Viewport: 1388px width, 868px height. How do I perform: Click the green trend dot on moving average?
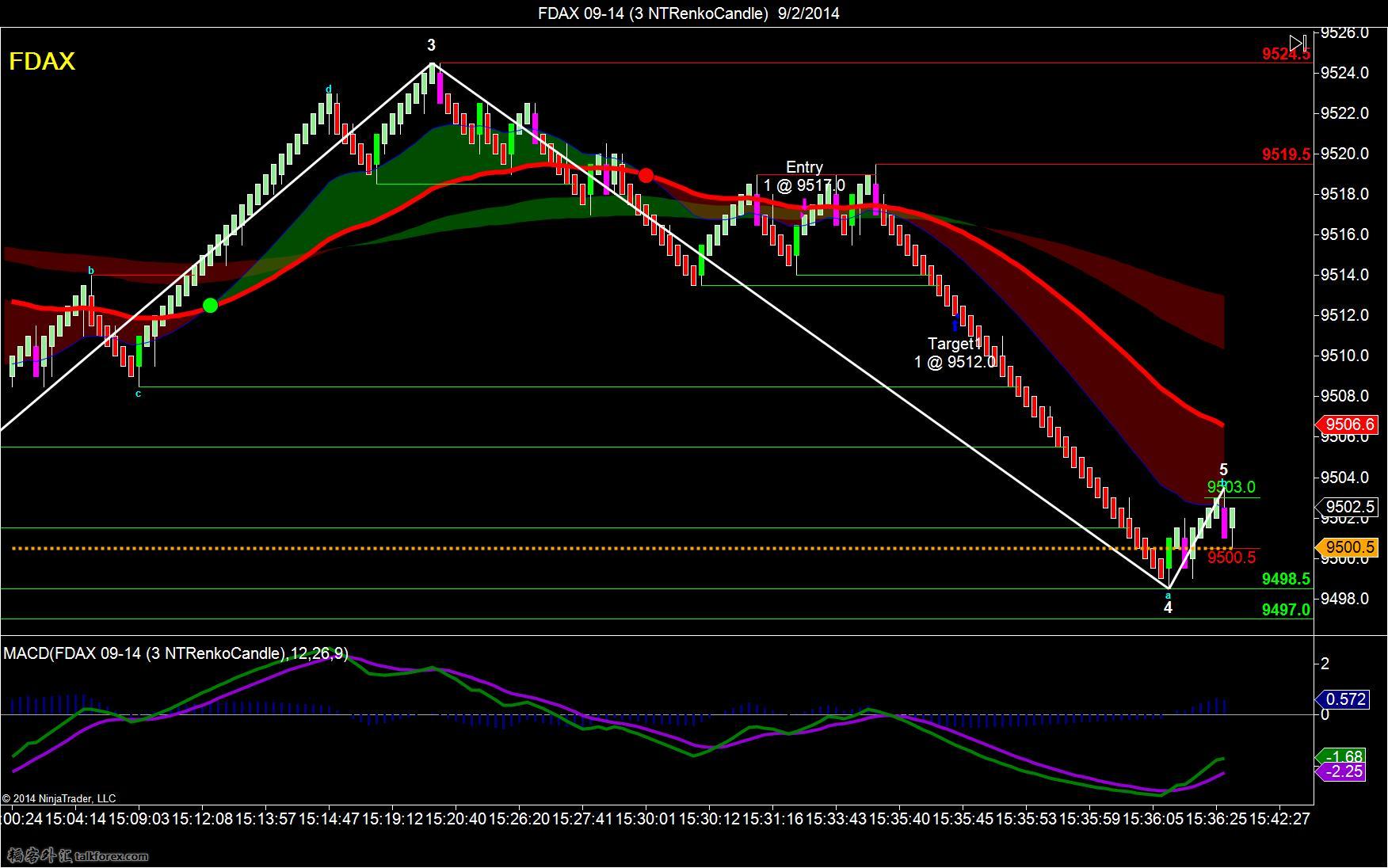pyautogui.click(x=210, y=305)
